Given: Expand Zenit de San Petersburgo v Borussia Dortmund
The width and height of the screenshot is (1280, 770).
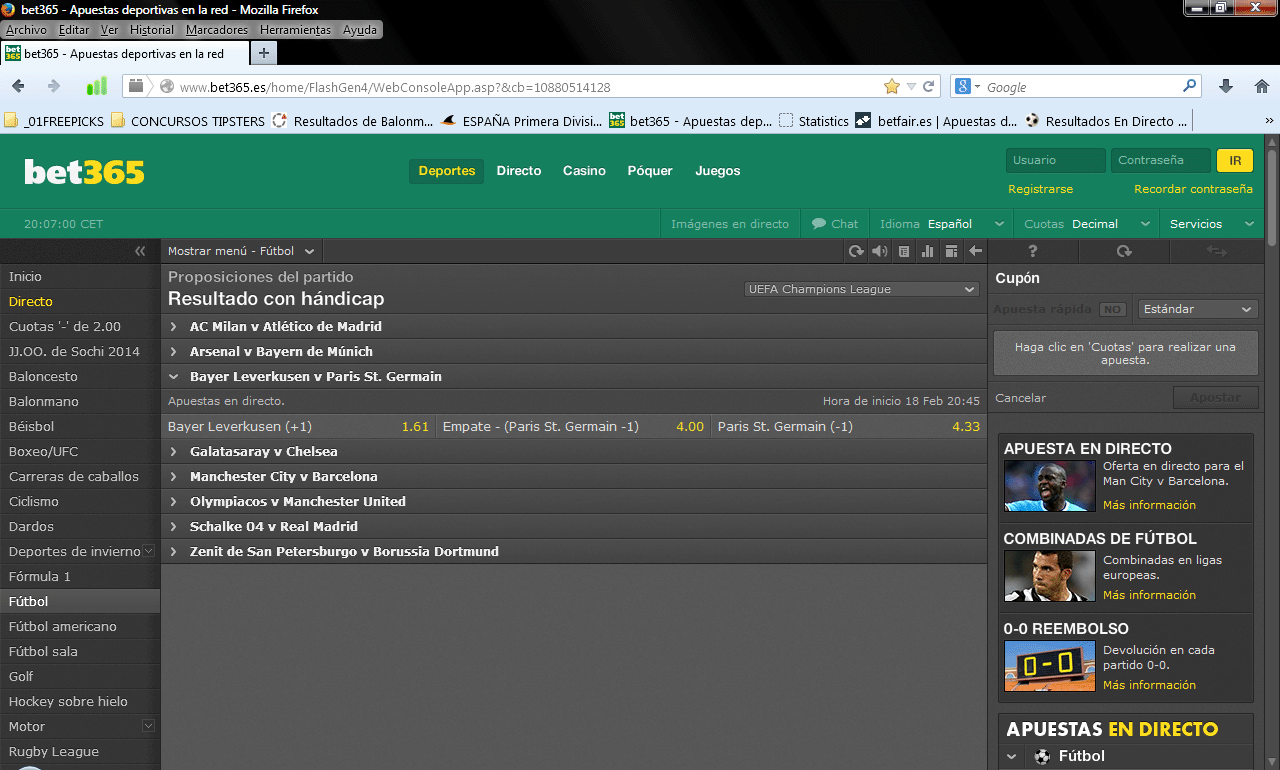Looking at the screenshot, I should (574, 551).
